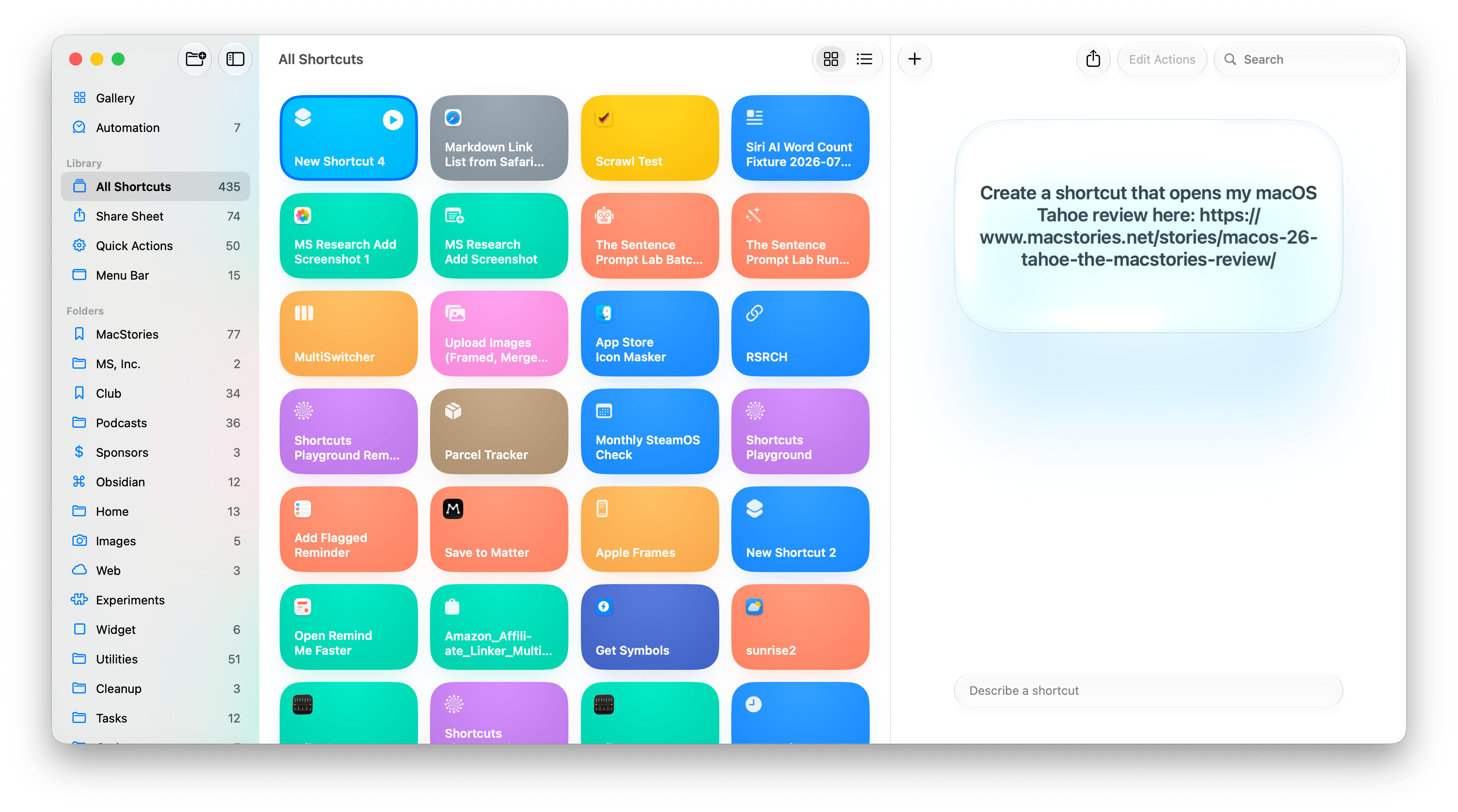Click the Matter icon on Save to Matter

[x=453, y=509]
